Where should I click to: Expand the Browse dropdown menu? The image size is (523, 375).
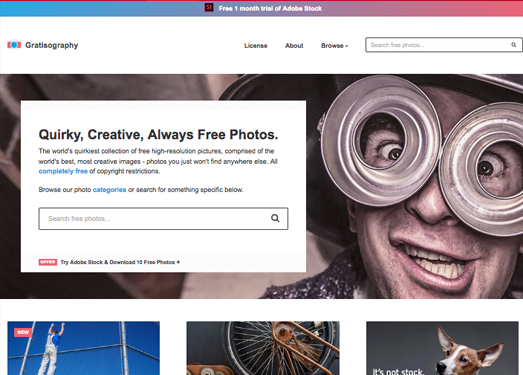pyautogui.click(x=334, y=46)
